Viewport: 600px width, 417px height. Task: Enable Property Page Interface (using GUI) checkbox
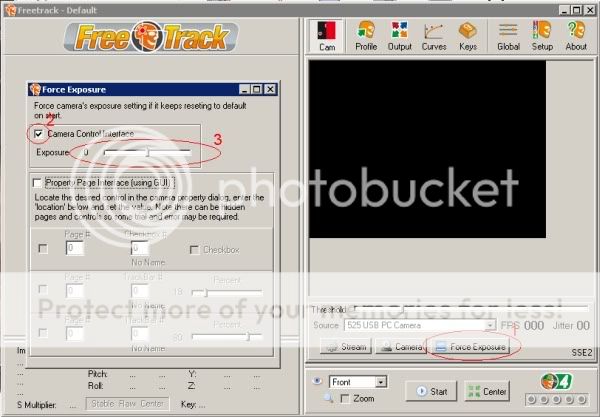(x=38, y=183)
